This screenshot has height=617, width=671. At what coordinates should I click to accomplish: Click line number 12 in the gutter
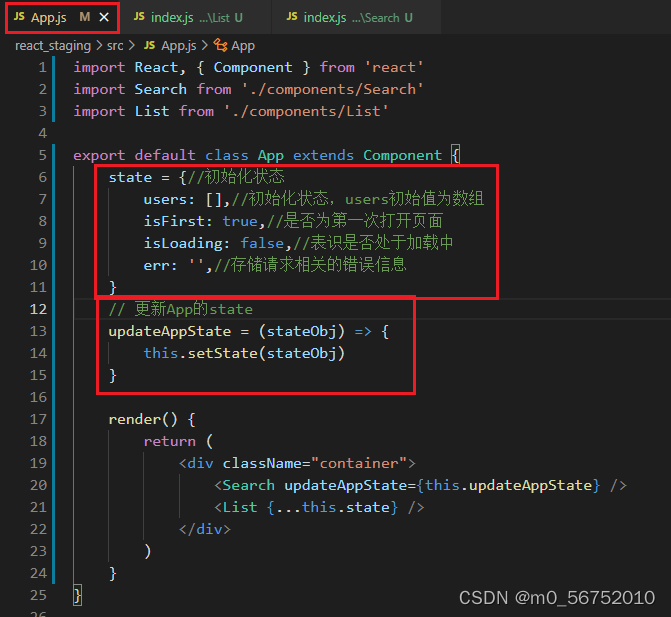(38, 309)
